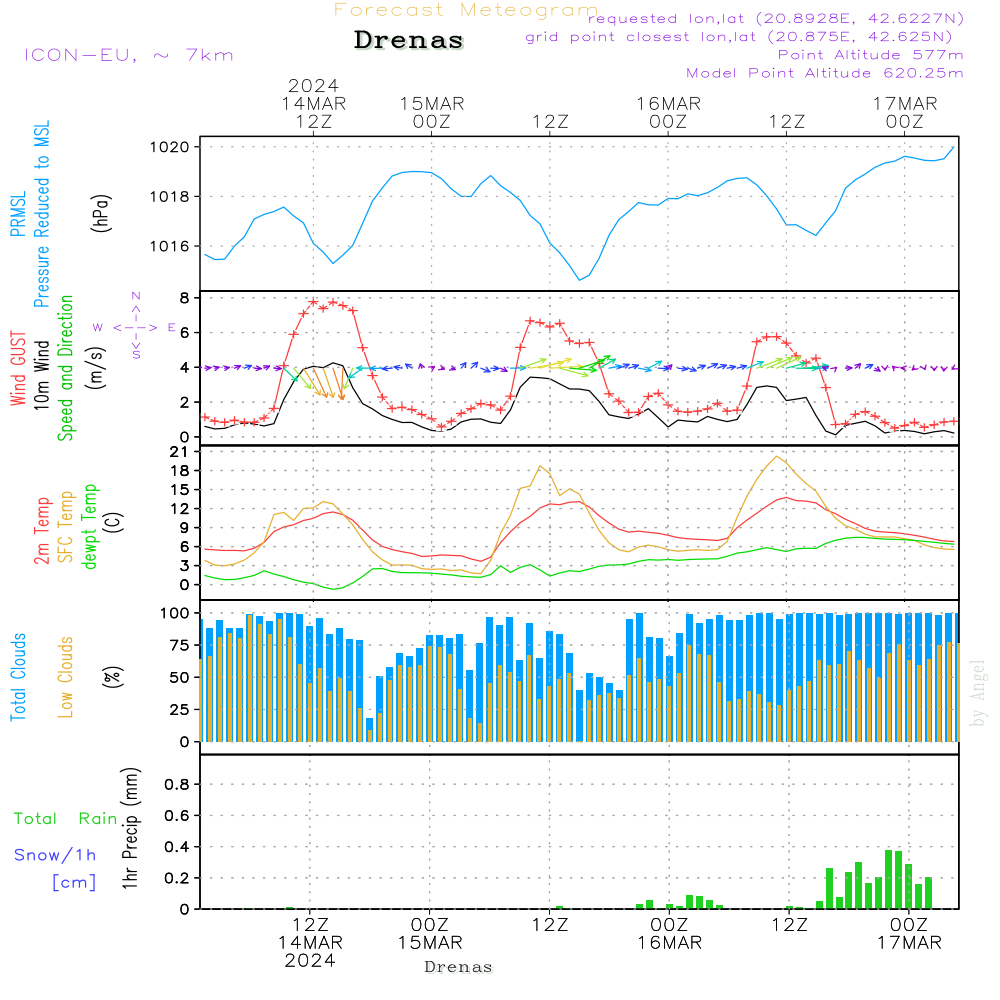
Task: Click the 0.8 precipitation axis value
Action: (x=177, y=784)
